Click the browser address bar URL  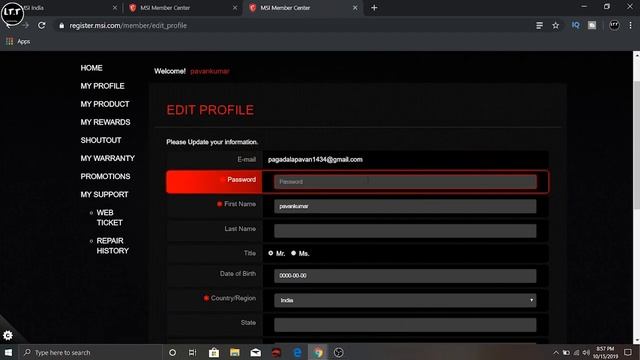point(128,25)
